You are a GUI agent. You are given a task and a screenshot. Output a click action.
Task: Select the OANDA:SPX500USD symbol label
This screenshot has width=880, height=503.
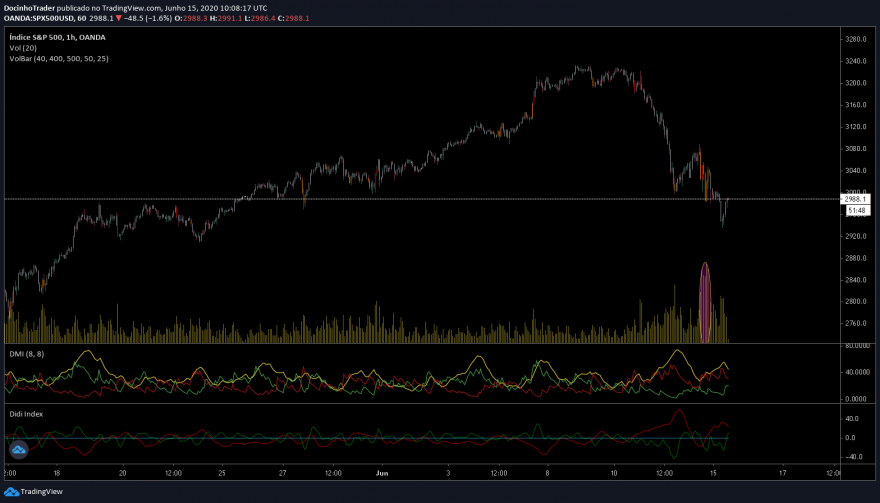39,19
